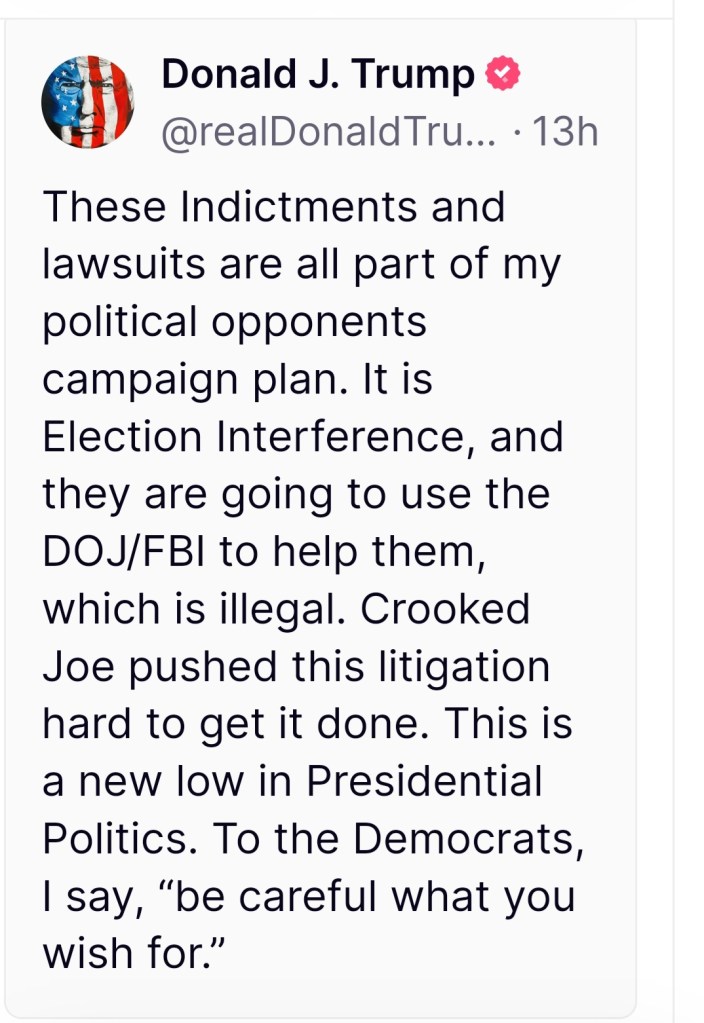
Task: Open the 13h post timestamp
Action: pyautogui.click(x=565, y=131)
